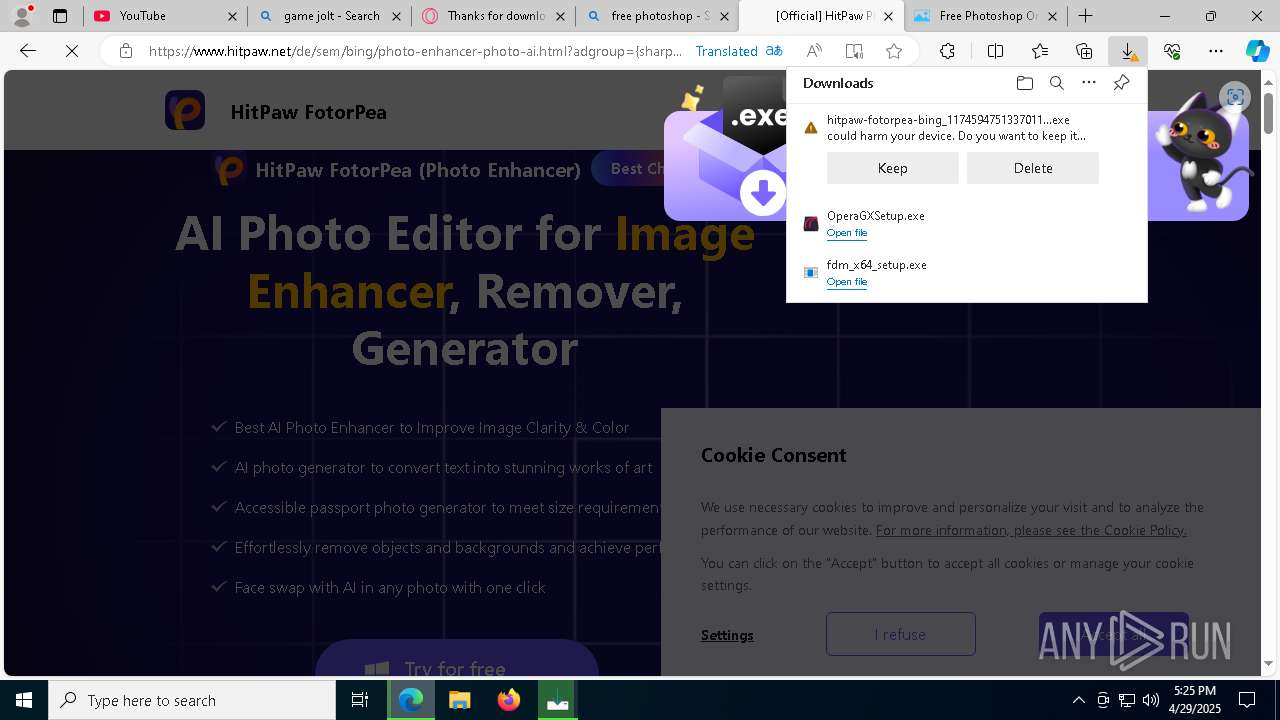1280x720 pixels.
Task: Open Collections icon in toolbar
Action: (1084, 51)
